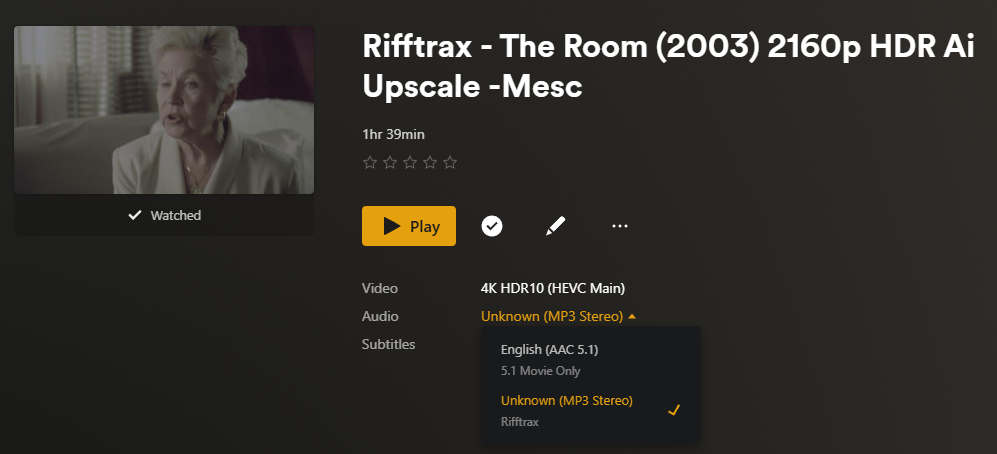
Task: Rate the movie two stars
Action: (x=390, y=162)
